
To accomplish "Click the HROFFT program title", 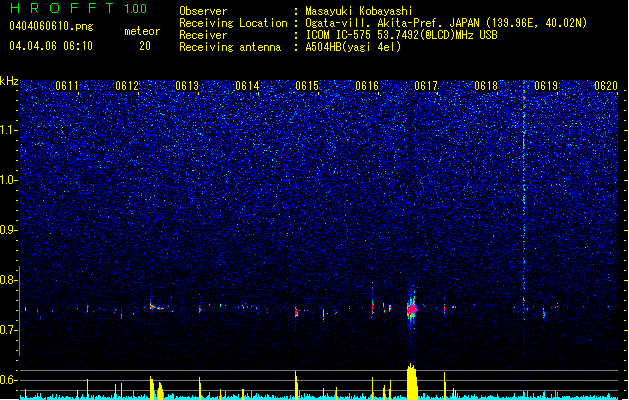I will coord(62,8).
